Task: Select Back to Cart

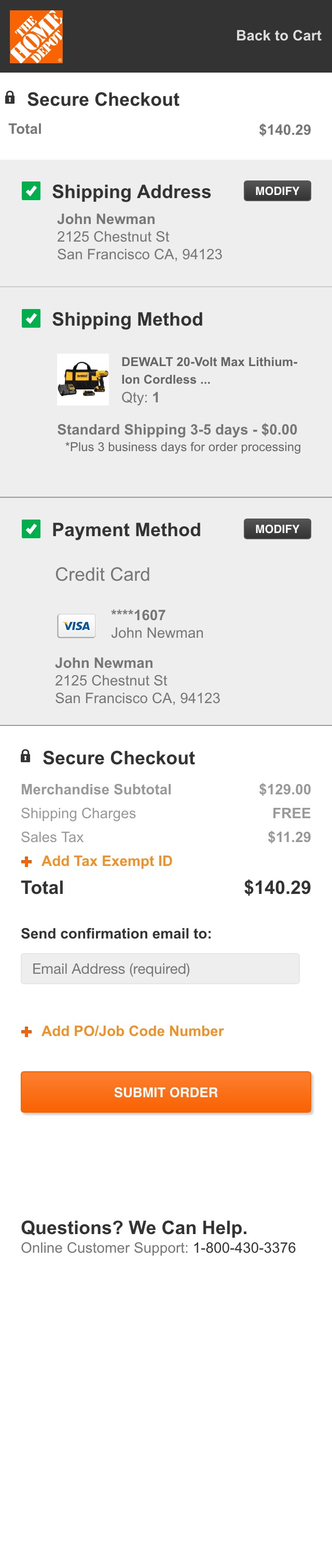Action: point(279,35)
